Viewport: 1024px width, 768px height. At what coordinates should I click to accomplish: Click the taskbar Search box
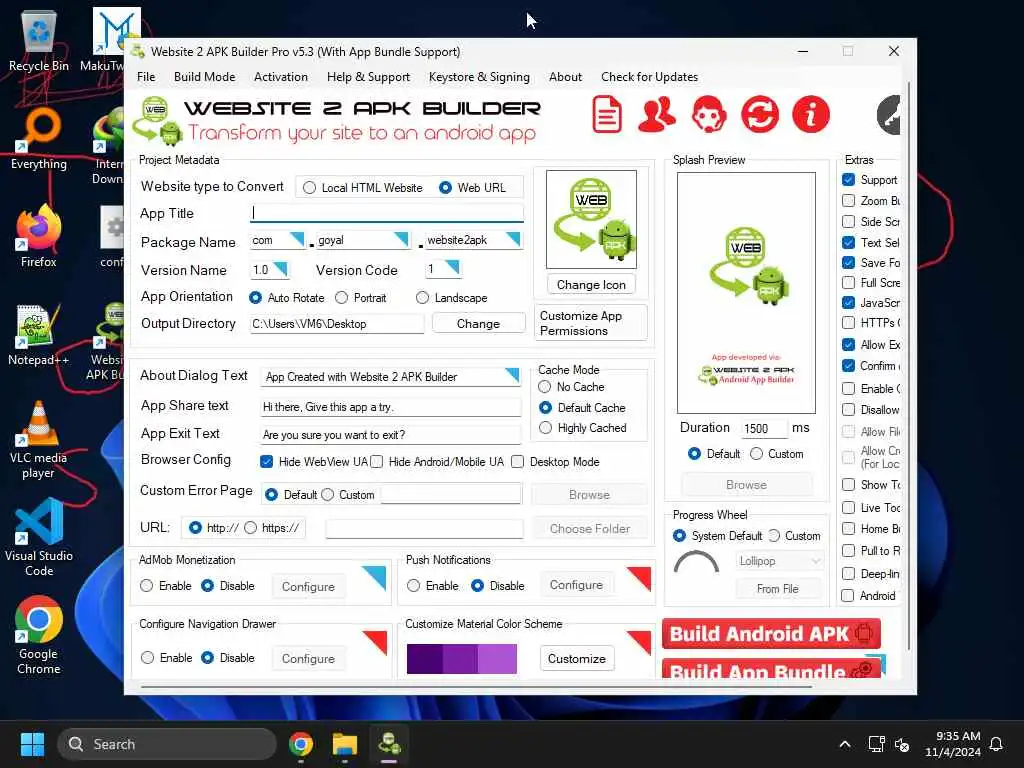tap(167, 744)
